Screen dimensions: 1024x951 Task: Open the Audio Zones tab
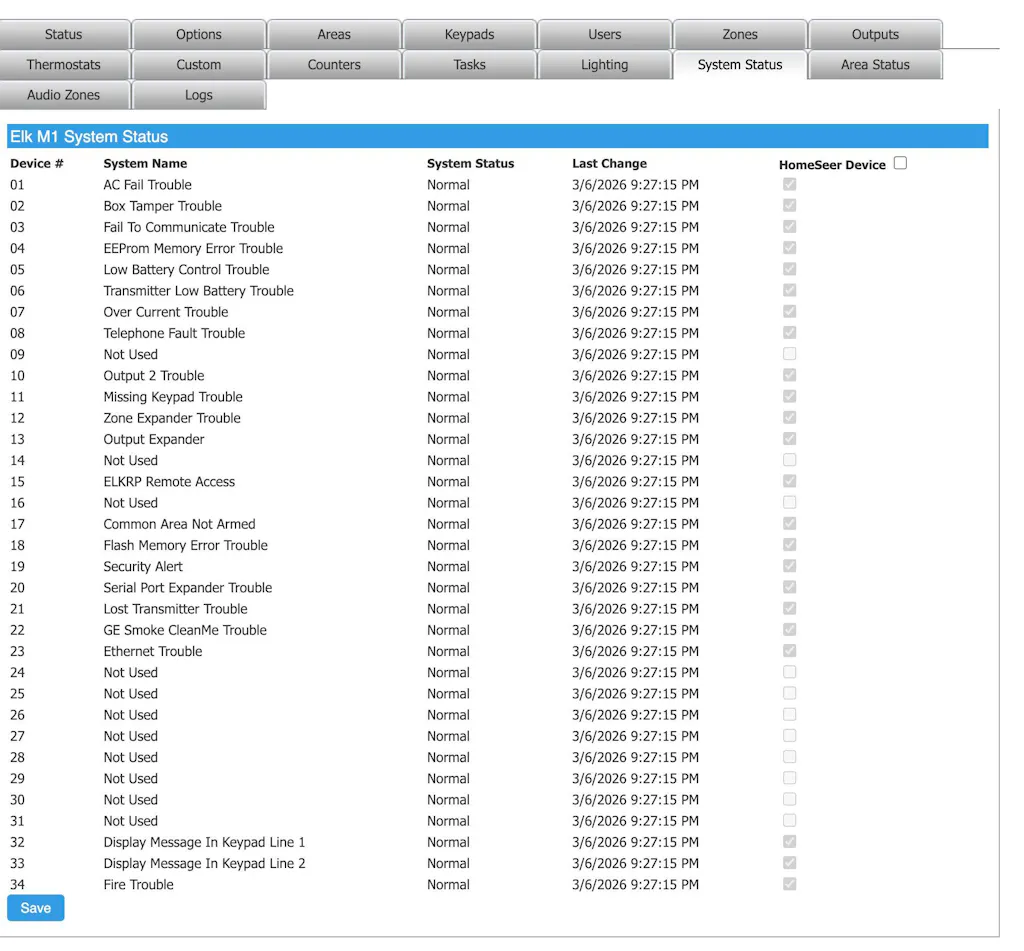pos(64,95)
